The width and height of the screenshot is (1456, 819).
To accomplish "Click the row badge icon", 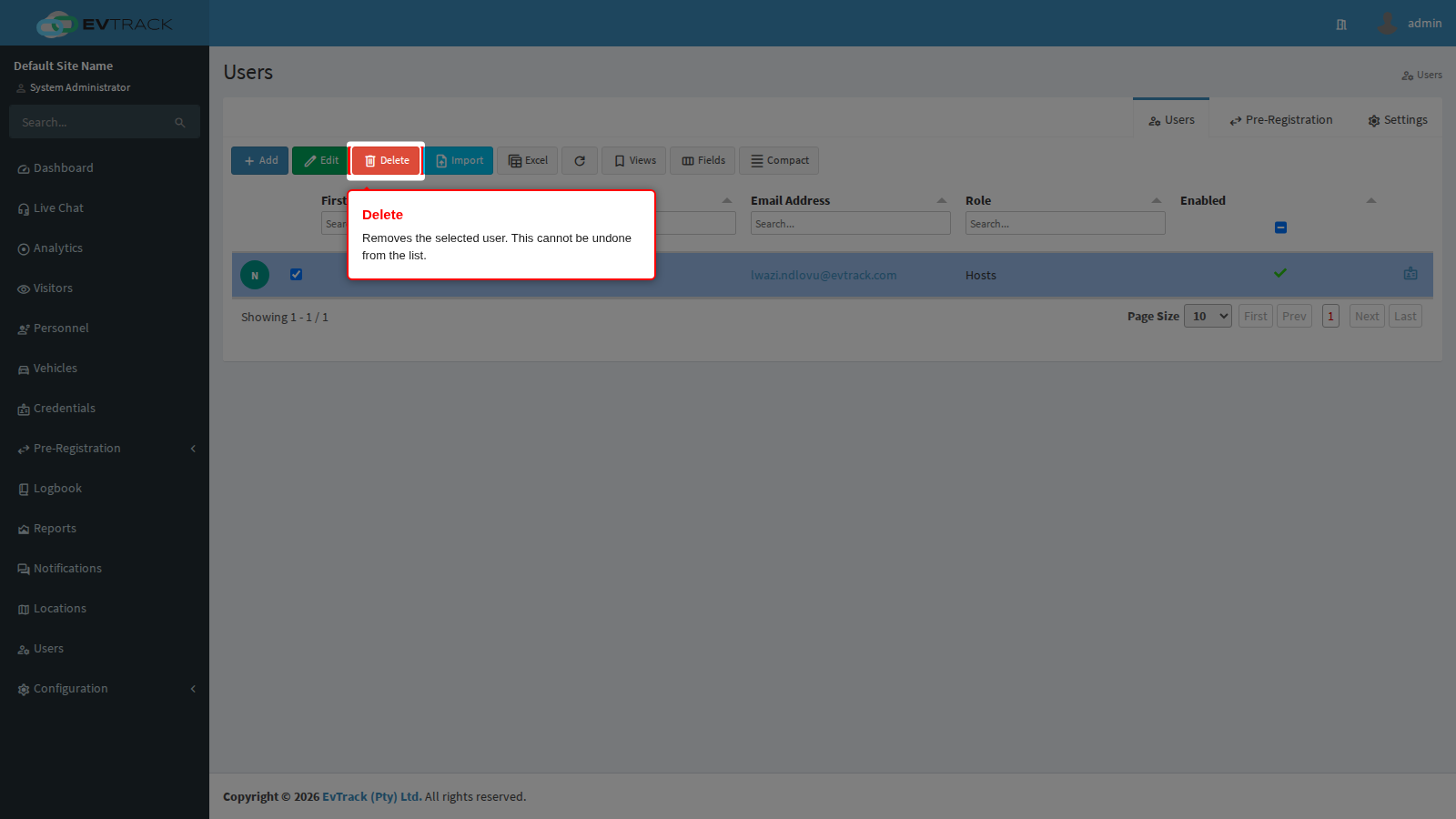I will pos(1410,274).
